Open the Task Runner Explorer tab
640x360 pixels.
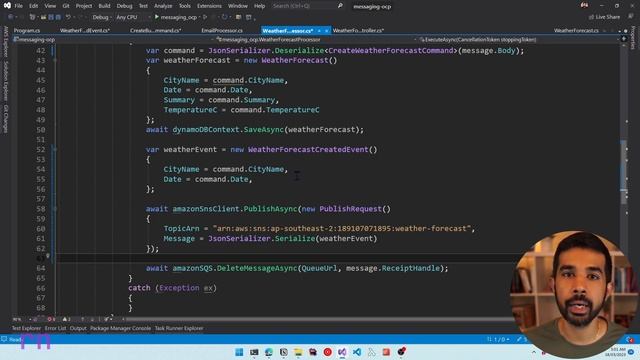179,328
